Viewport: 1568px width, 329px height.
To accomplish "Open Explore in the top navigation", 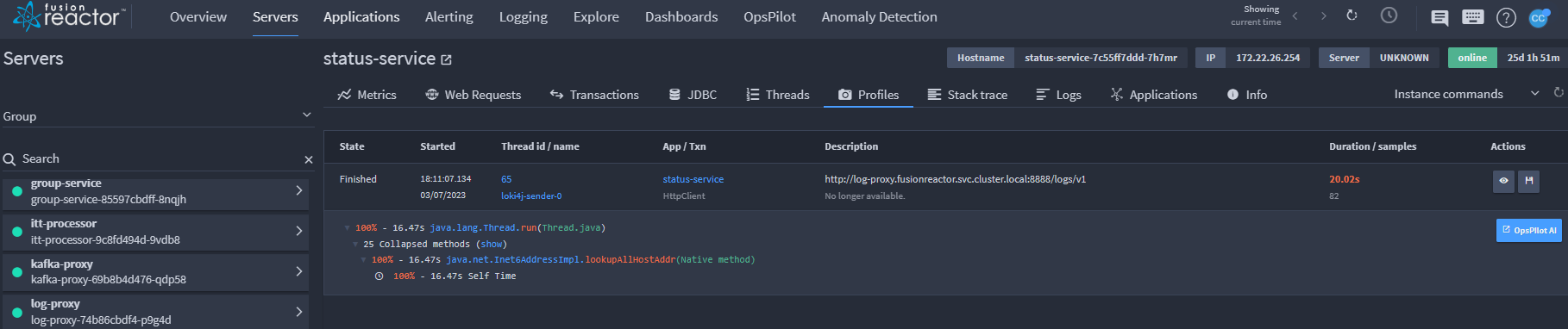I will (596, 17).
